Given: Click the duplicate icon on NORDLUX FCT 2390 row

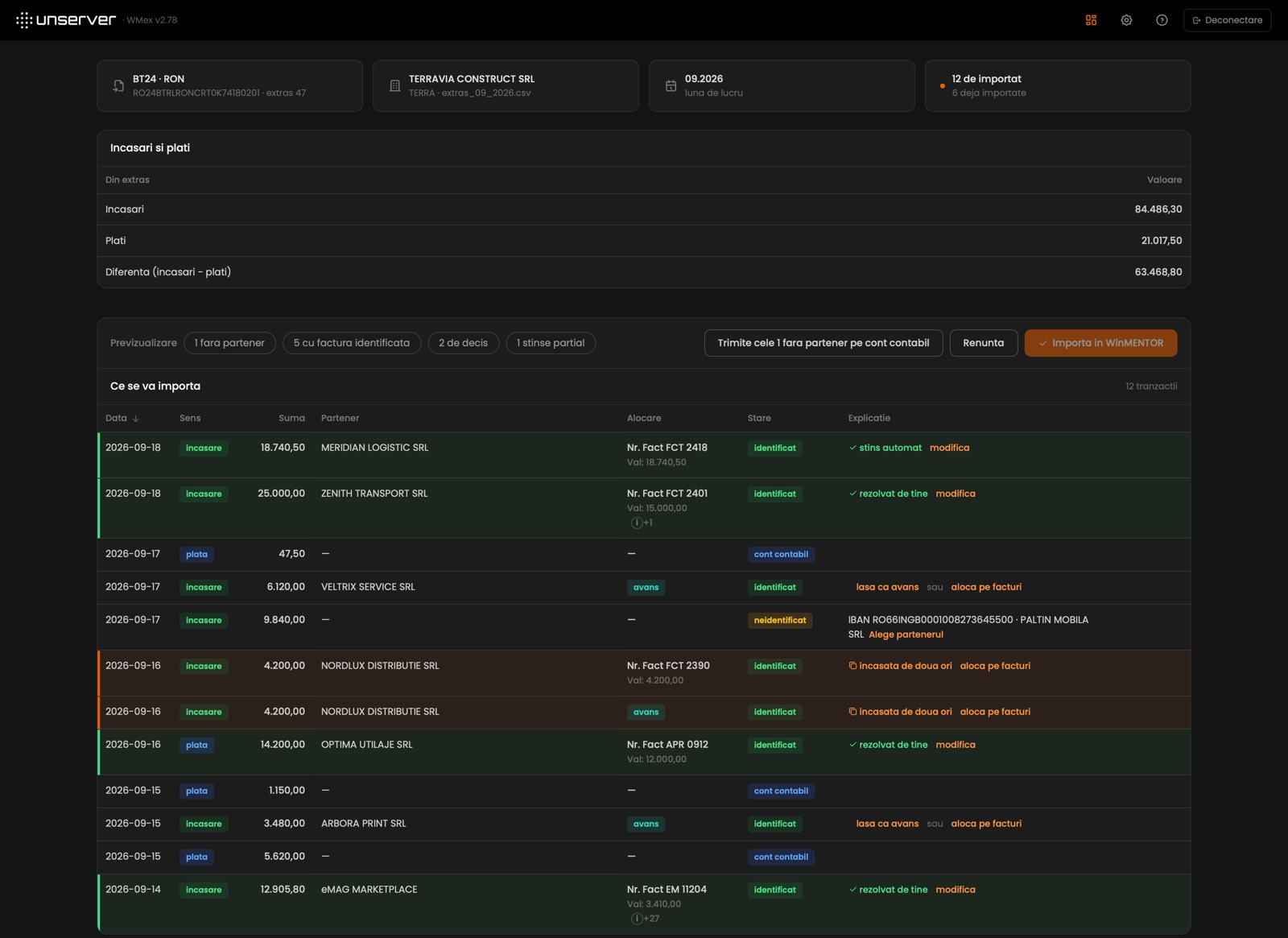Looking at the screenshot, I should 852,666.
